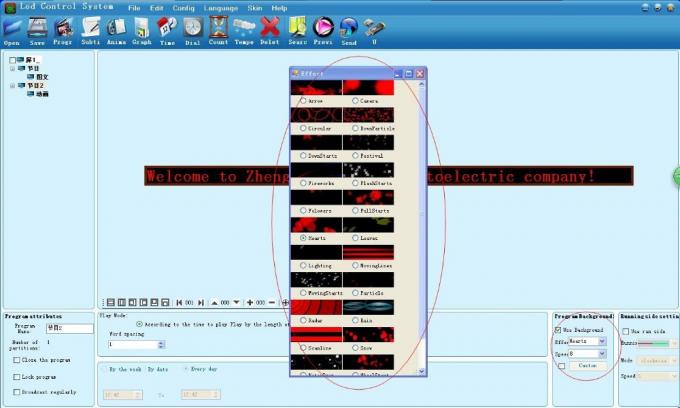Click the Graph toolbar icon
The image size is (680, 408).
pos(142,28)
